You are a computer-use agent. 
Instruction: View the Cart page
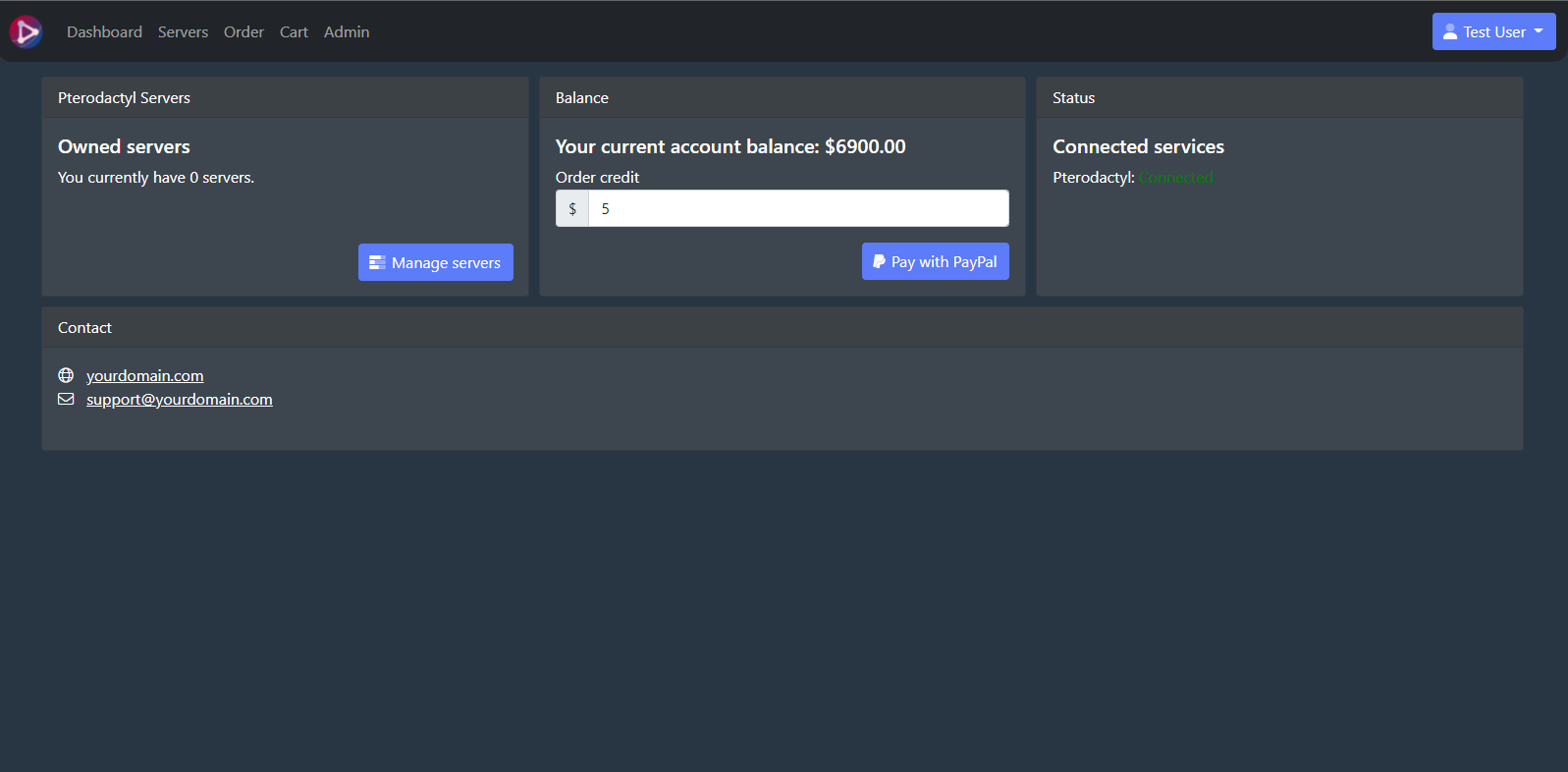pos(294,31)
